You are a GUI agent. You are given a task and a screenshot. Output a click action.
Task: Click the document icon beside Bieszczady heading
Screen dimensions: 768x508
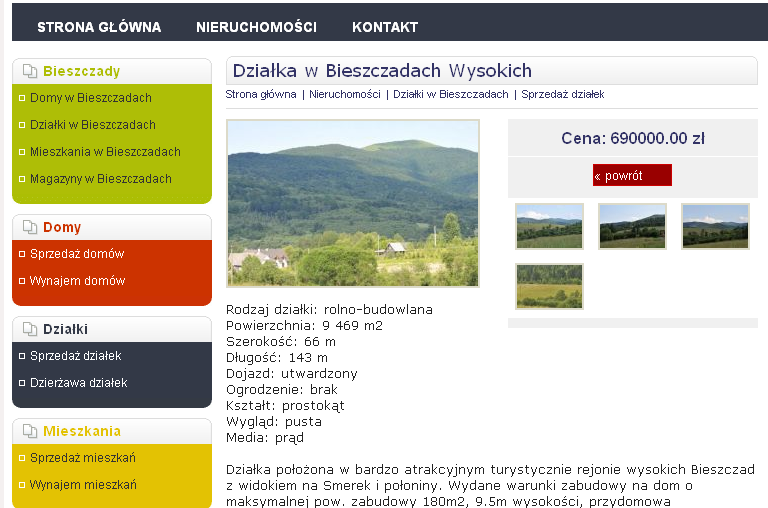point(30,72)
